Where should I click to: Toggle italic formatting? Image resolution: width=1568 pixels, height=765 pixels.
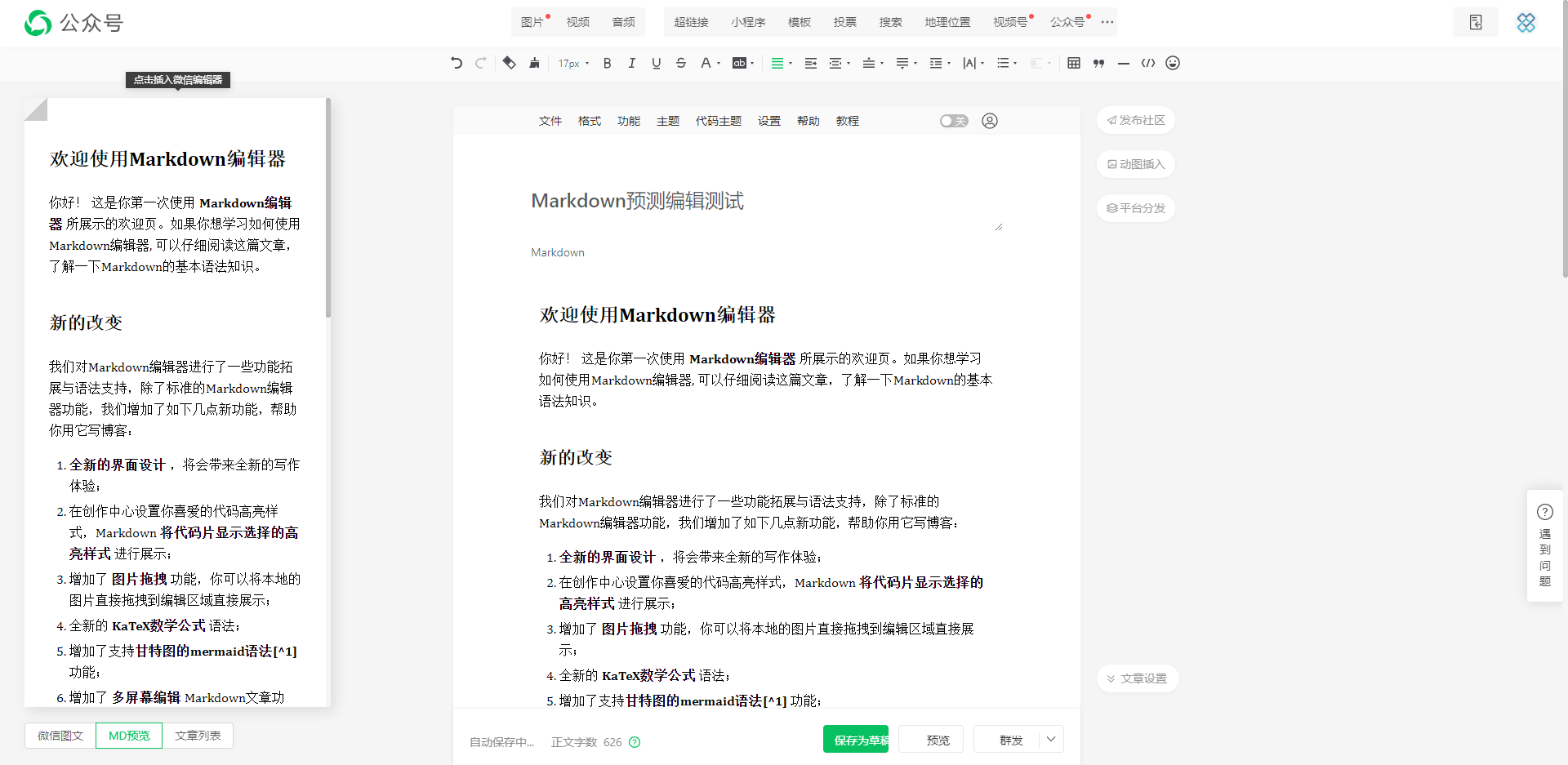(x=631, y=63)
